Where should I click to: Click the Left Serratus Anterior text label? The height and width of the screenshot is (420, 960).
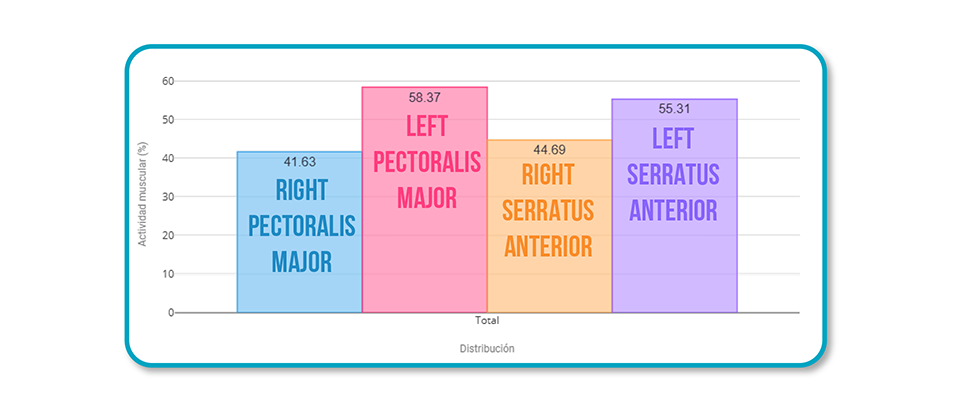click(672, 174)
